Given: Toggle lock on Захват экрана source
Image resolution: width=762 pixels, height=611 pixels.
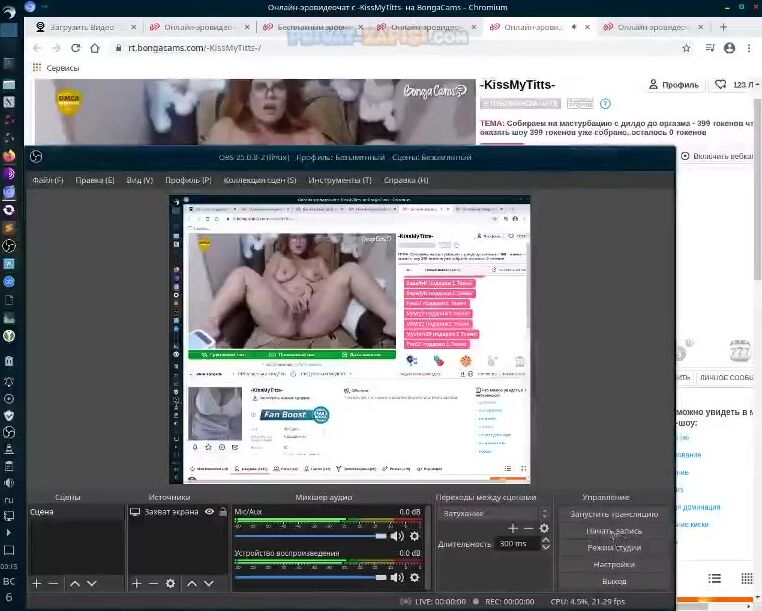Looking at the screenshot, I should 222,512.
